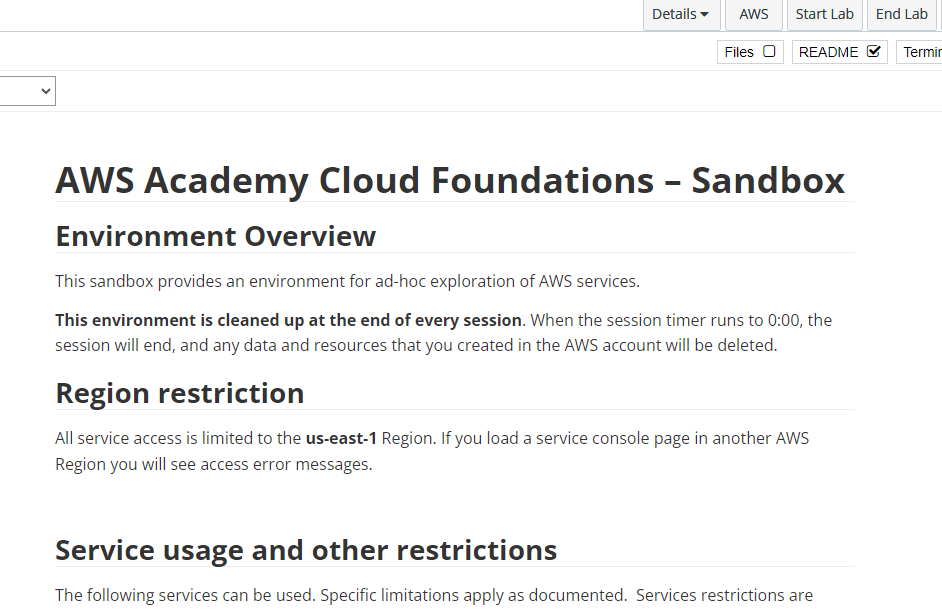Viewport: 942px width, 611px height.
Task: Expand the empty select box on the left
Action: click(27, 91)
